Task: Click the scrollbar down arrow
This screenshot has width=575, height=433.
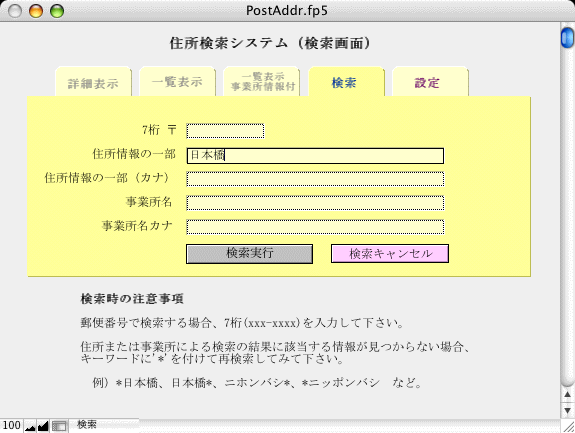Action: tap(567, 410)
